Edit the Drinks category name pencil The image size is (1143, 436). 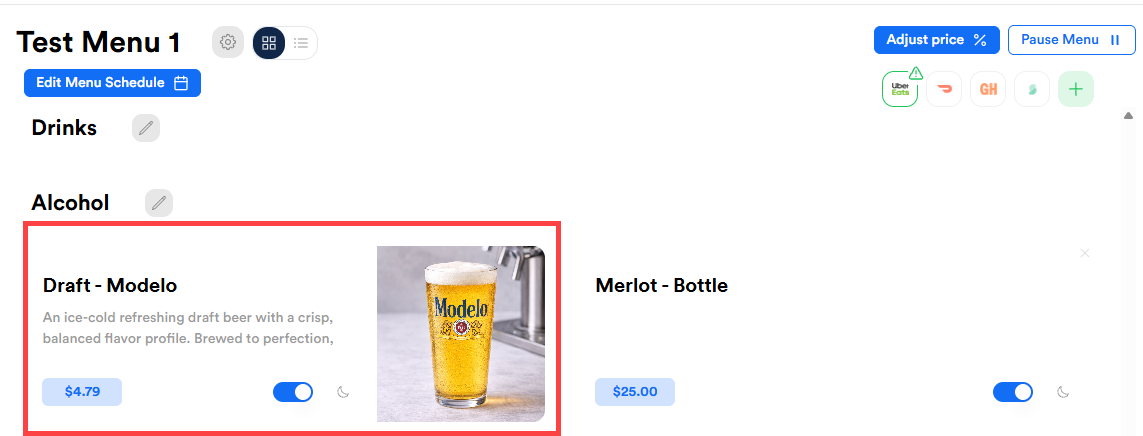coord(146,128)
